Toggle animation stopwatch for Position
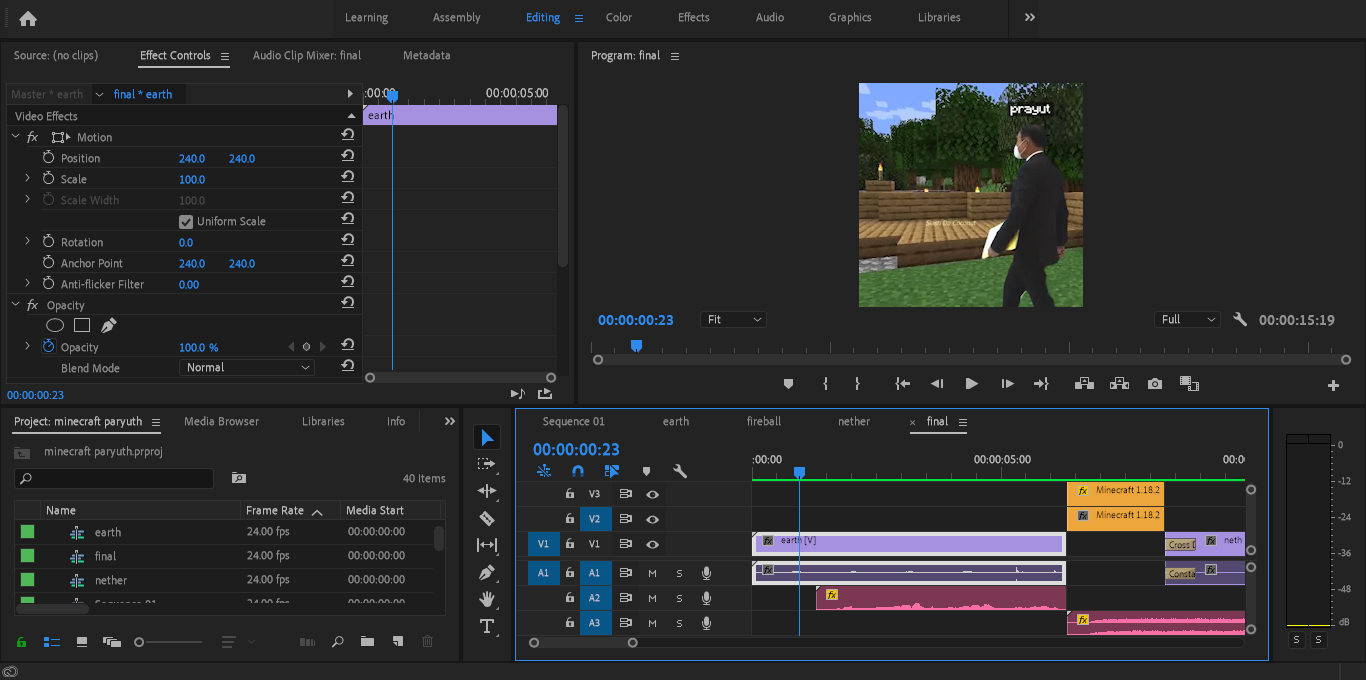The image size is (1366, 680). click(x=49, y=158)
